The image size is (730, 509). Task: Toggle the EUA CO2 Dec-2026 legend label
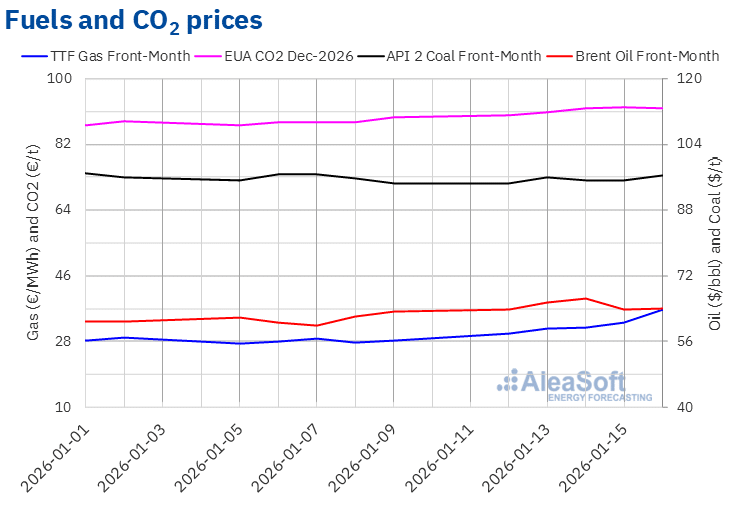[294, 56]
